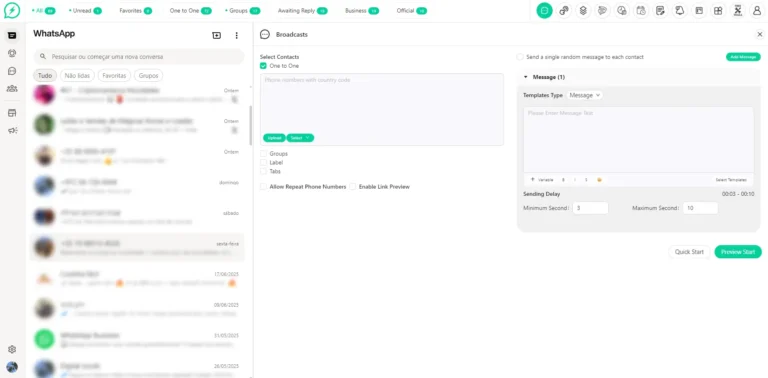Click the chat bubbles icon in top toolbar
768x378 pixels.
click(x=602, y=11)
